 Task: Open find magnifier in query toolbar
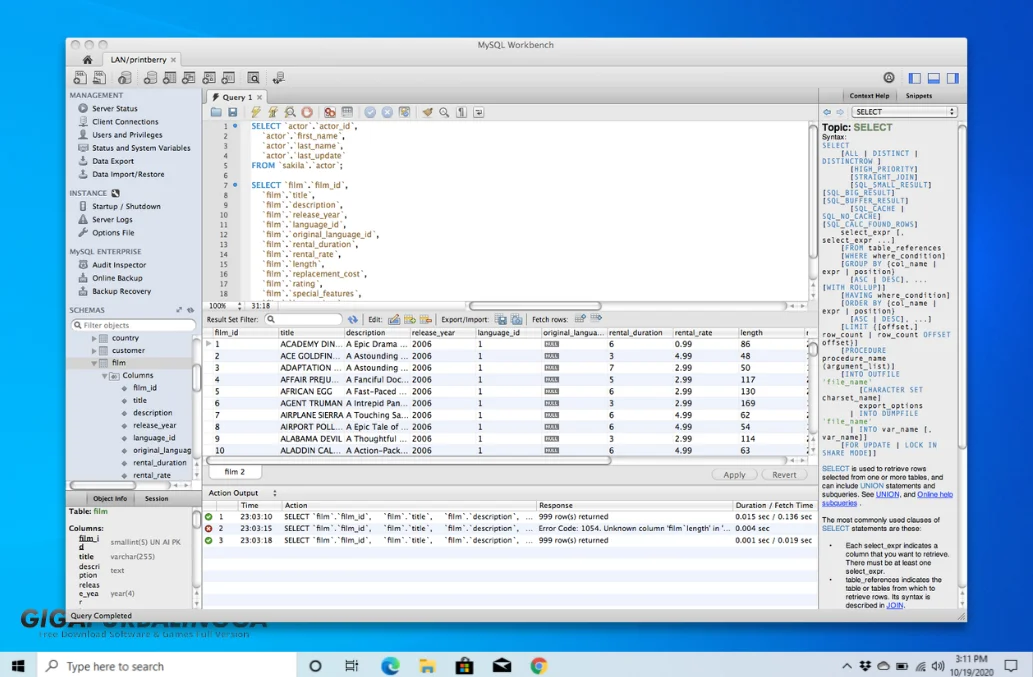[444, 113]
